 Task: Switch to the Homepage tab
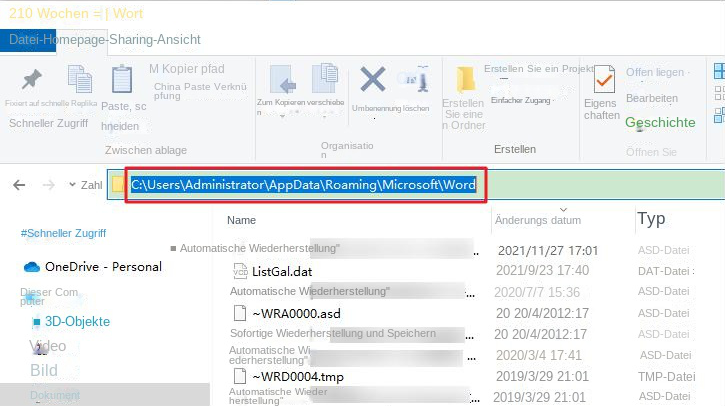click(74, 40)
